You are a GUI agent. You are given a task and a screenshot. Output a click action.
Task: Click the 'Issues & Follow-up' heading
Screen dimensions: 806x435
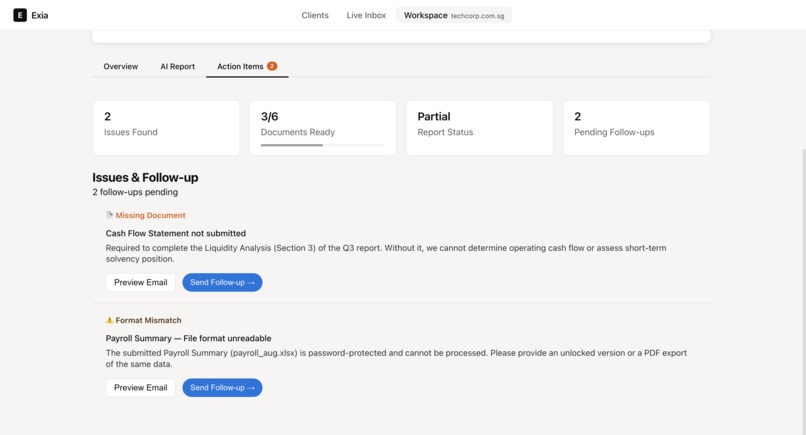click(145, 177)
